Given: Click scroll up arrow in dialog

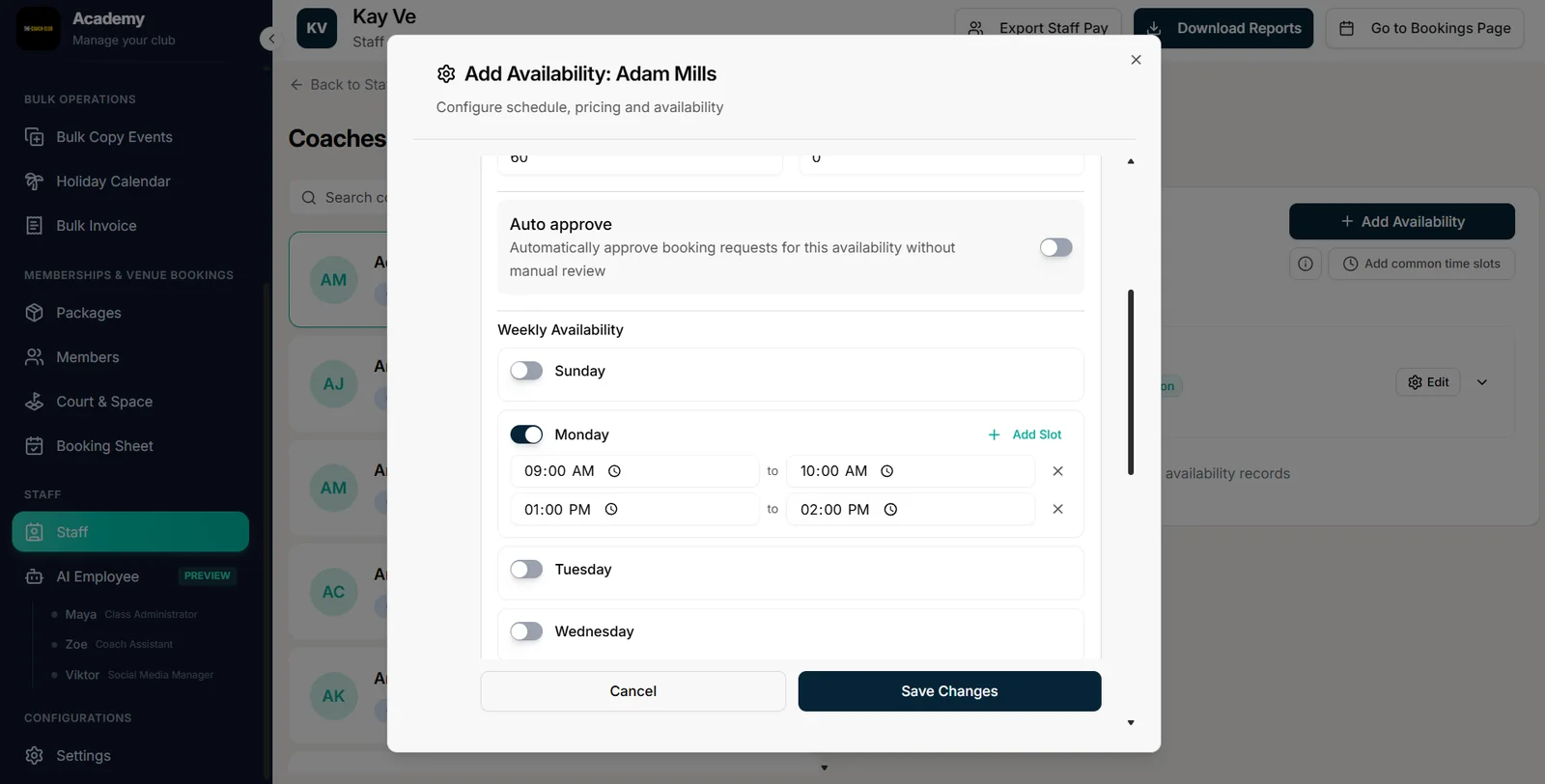Looking at the screenshot, I should (x=1131, y=161).
